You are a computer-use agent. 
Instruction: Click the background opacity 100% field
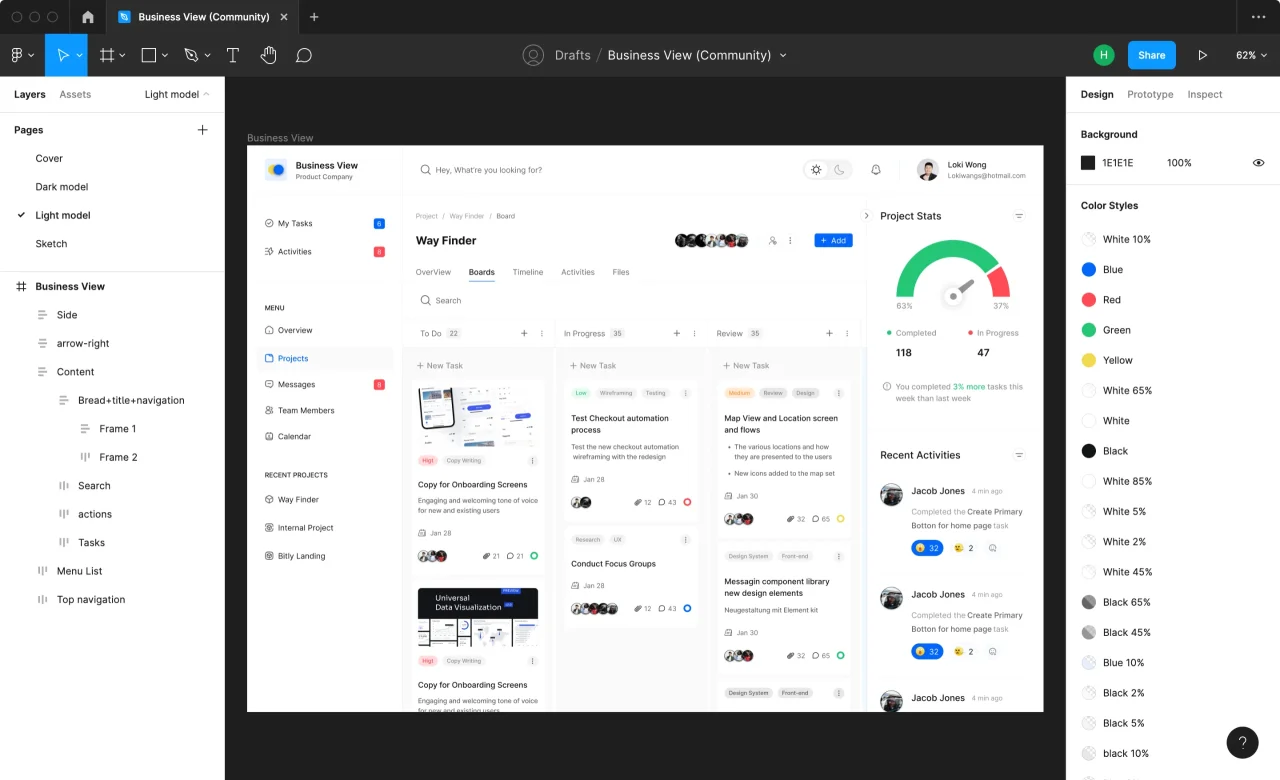click(1179, 163)
